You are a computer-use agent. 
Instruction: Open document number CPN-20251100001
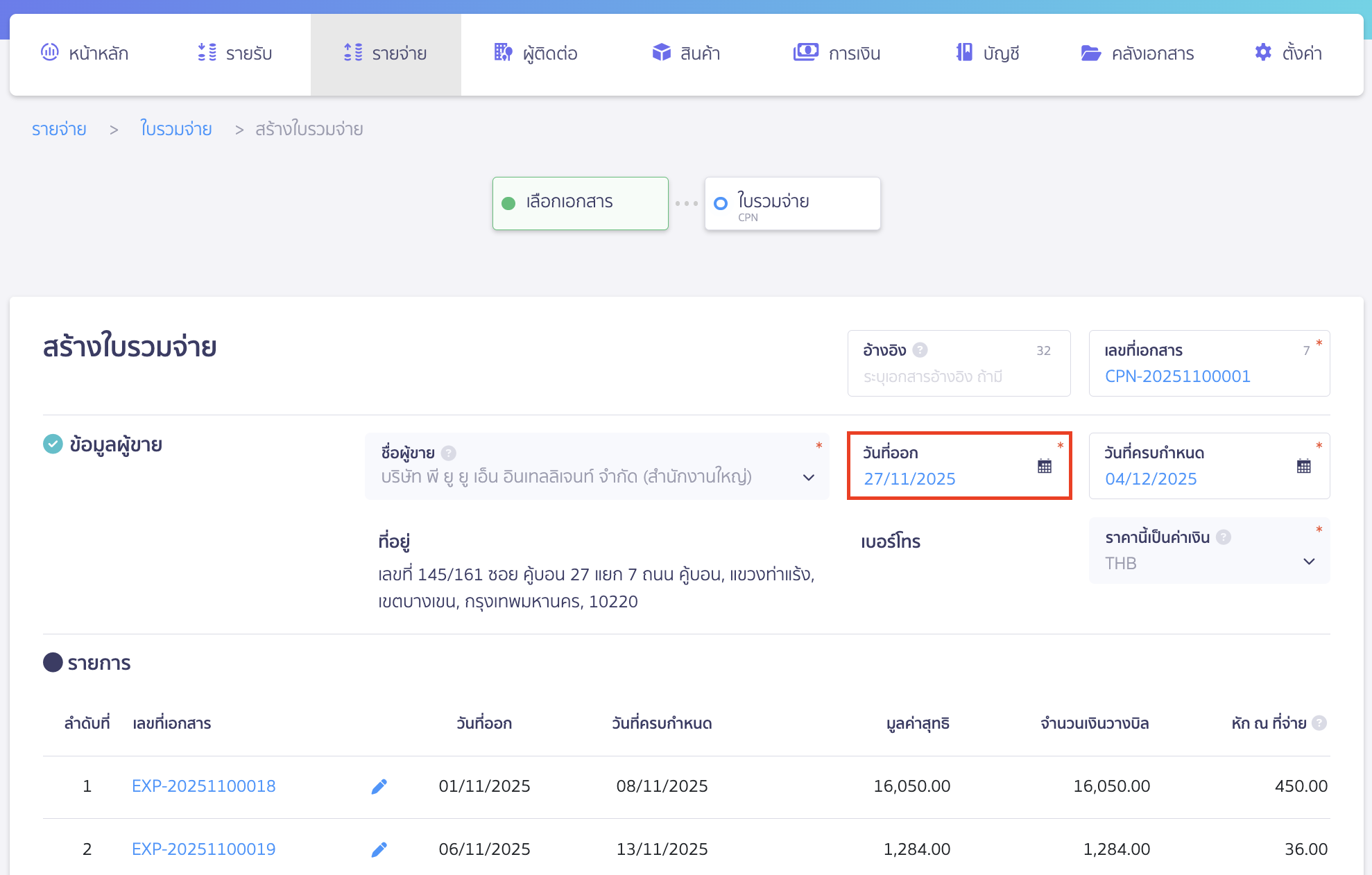click(1177, 376)
